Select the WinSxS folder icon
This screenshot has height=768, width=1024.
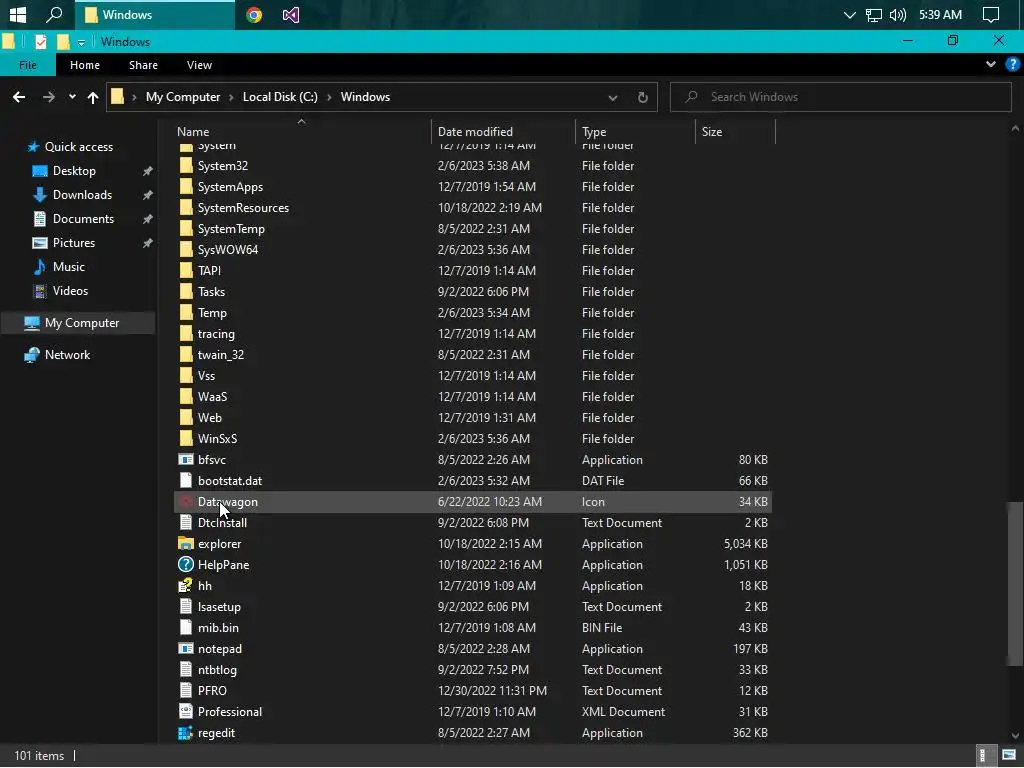click(x=186, y=439)
